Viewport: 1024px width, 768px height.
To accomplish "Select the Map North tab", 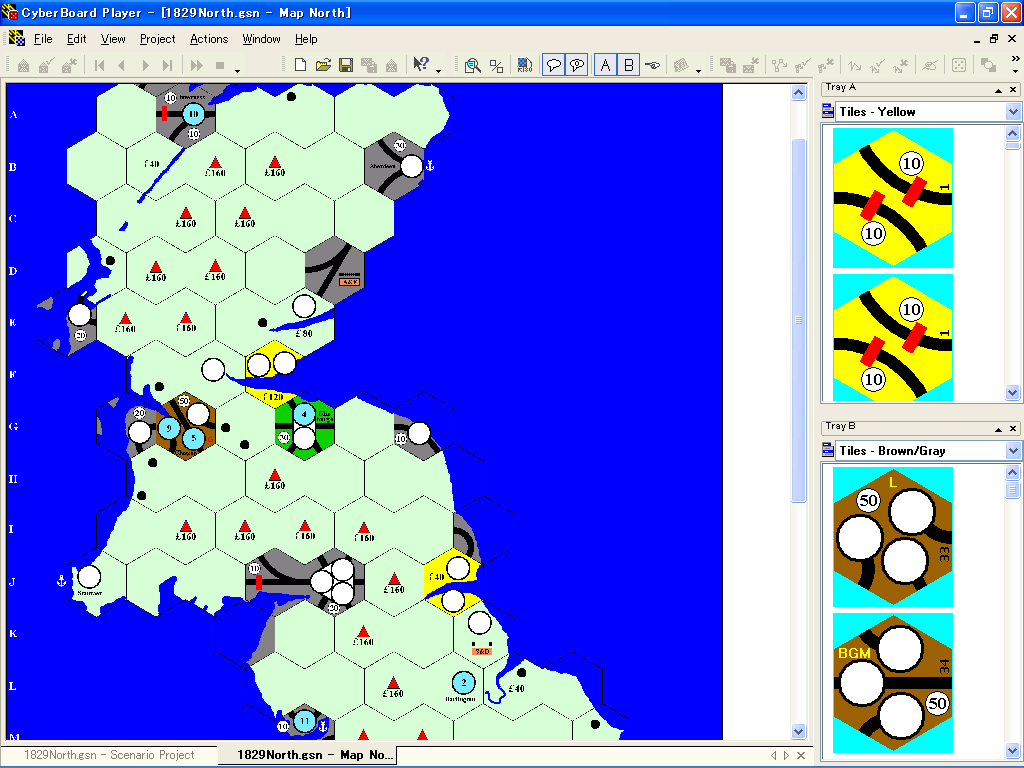I will click(x=308, y=755).
